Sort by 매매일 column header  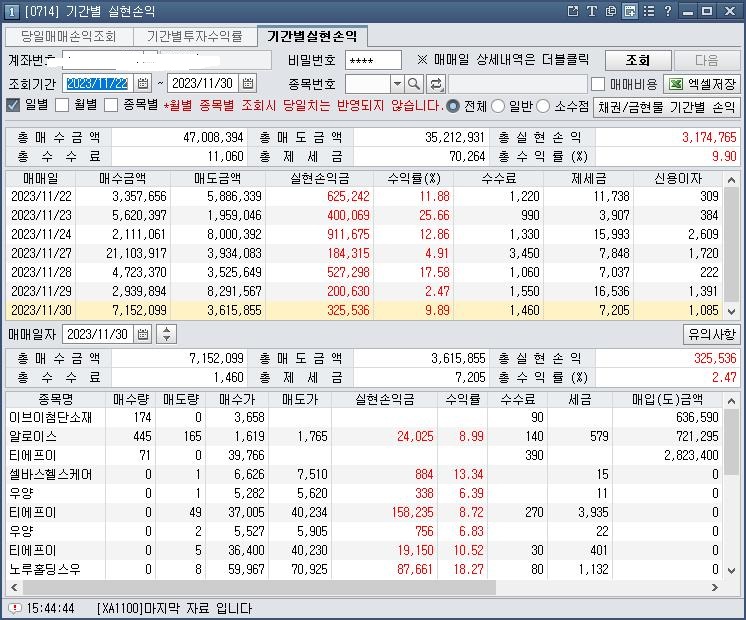pos(41,178)
